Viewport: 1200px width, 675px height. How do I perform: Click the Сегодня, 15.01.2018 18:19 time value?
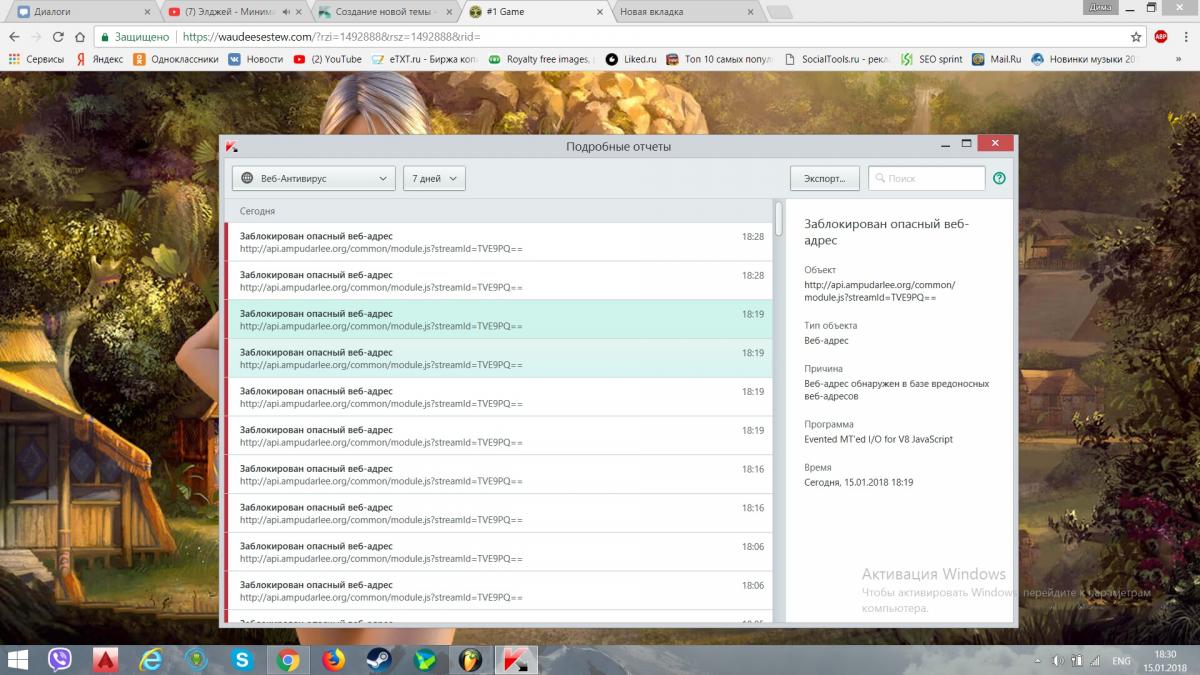(858, 482)
